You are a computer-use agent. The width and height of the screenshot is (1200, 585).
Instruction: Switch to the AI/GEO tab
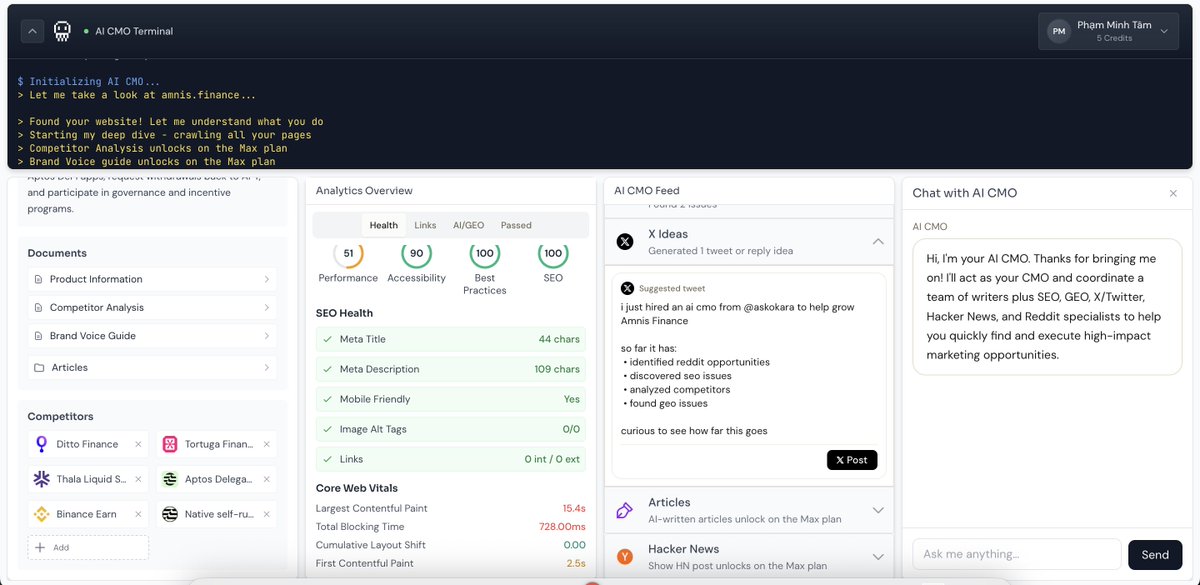(468, 225)
